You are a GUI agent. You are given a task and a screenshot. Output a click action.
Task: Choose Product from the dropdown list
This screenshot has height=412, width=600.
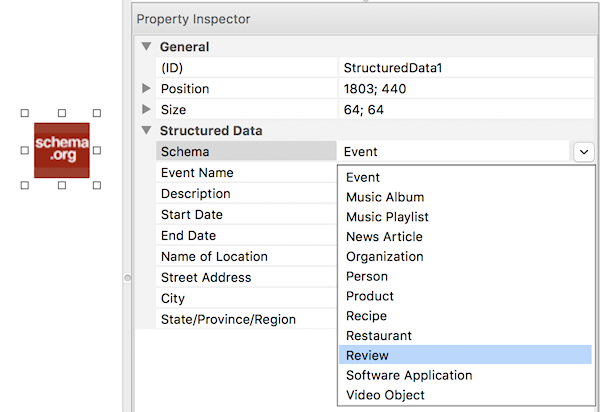pos(370,296)
